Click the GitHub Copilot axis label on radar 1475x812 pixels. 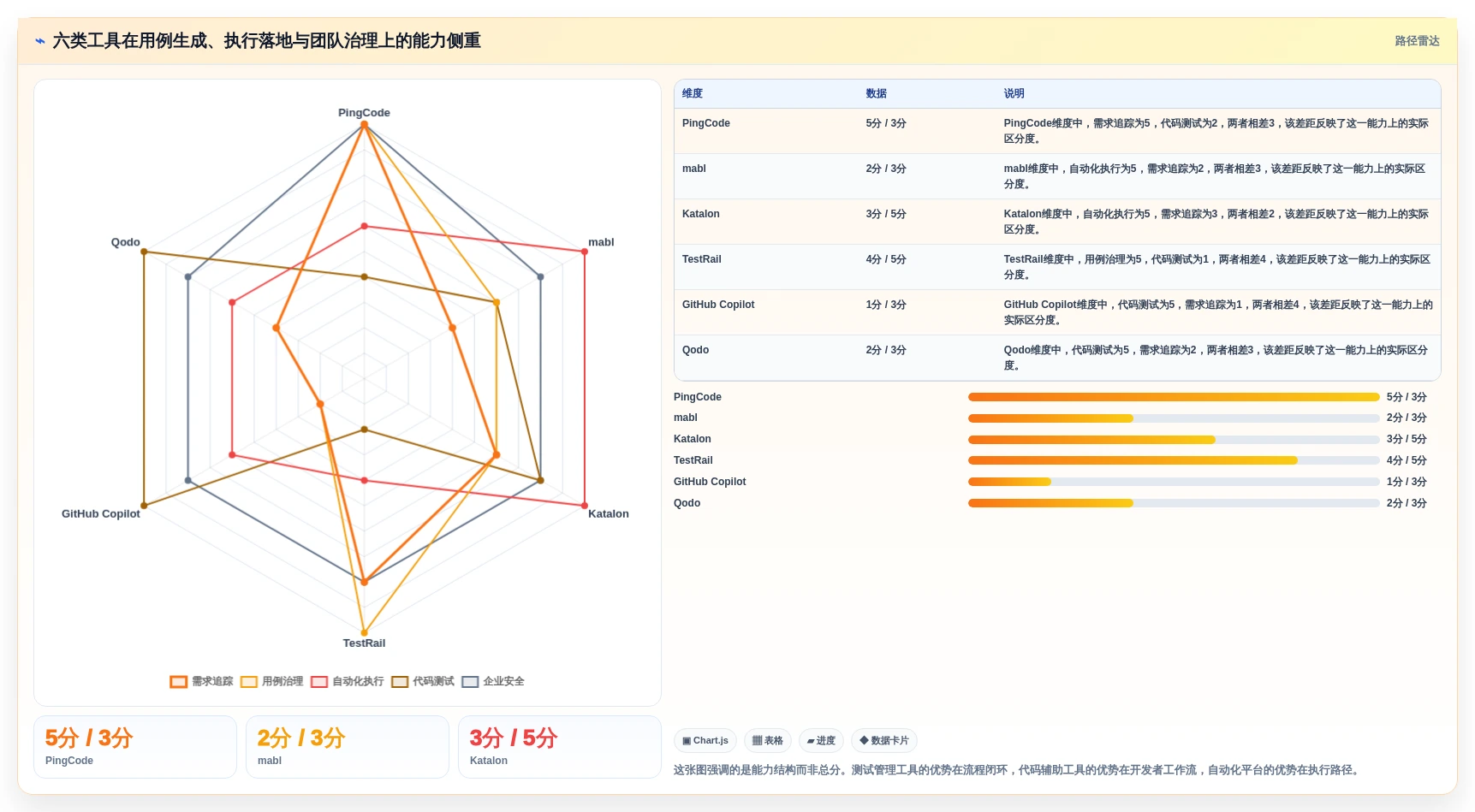pos(101,514)
